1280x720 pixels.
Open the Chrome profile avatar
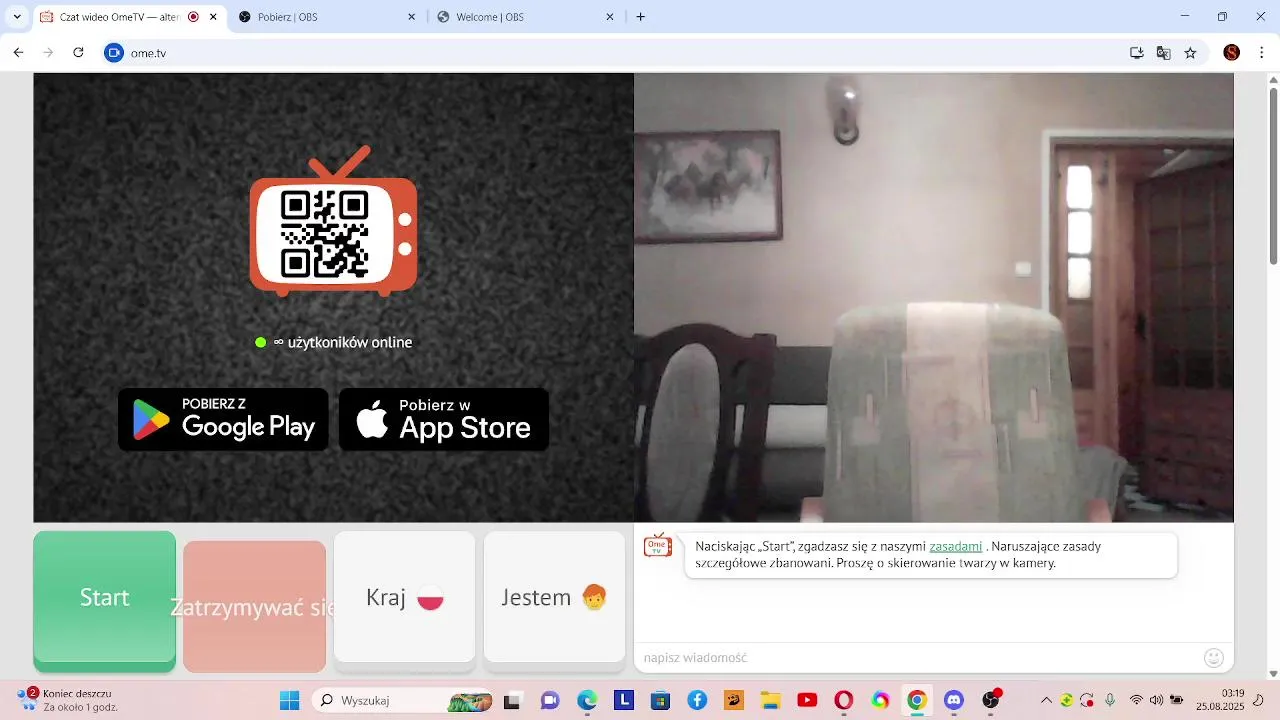(1232, 53)
